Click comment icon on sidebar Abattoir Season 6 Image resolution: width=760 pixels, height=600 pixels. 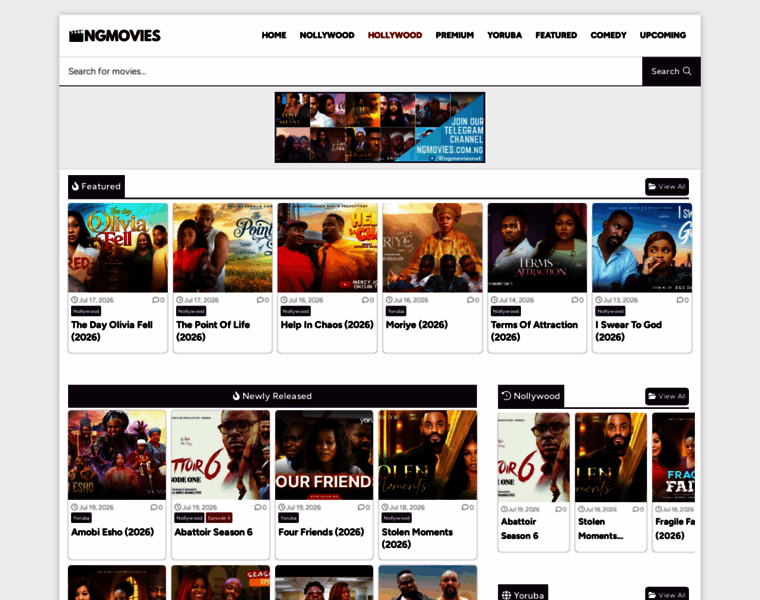coord(558,509)
